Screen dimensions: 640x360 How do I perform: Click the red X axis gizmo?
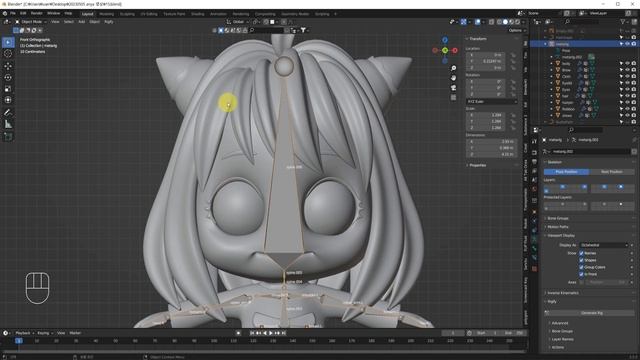pyautogui.click(x=455, y=50)
